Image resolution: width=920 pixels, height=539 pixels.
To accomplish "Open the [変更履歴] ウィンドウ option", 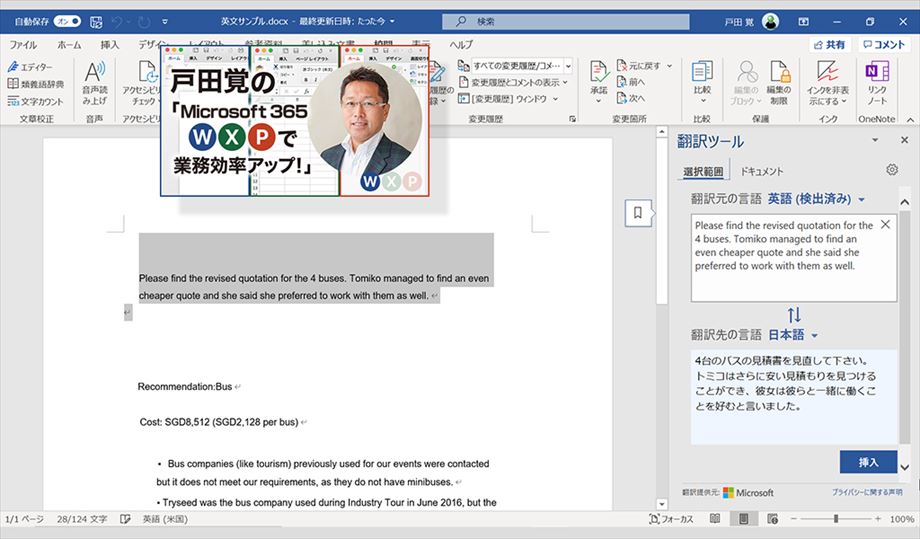I will [508, 99].
